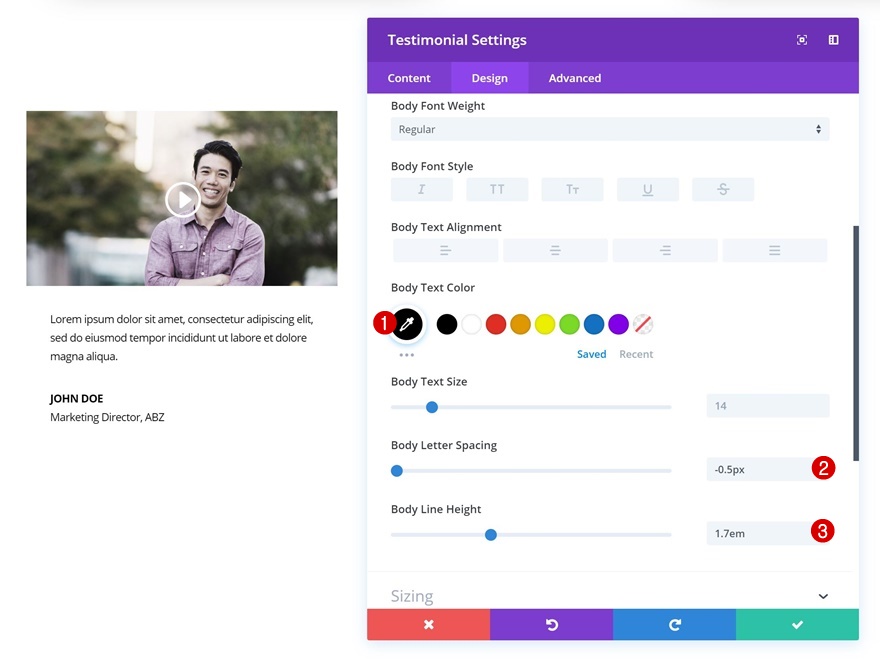Switch to the Content tab
The image size is (880, 659).
[408, 77]
